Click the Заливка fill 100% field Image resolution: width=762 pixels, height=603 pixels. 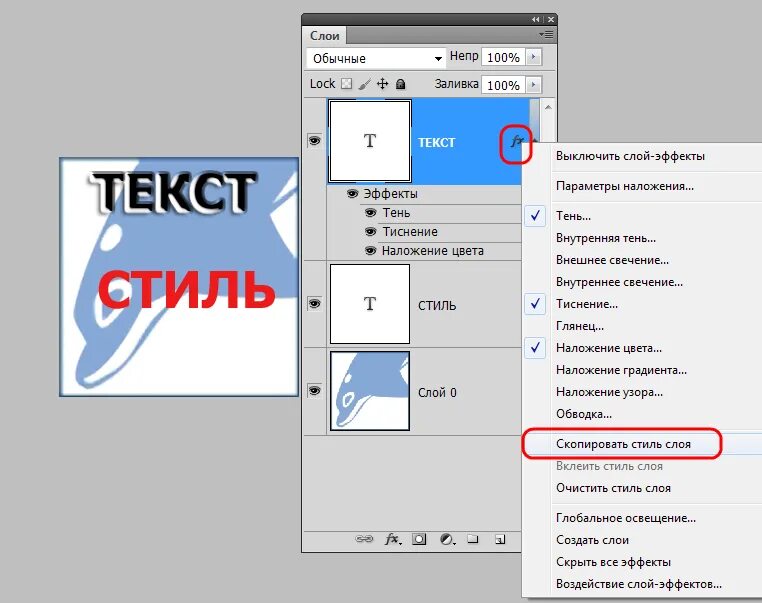pyautogui.click(x=503, y=85)
